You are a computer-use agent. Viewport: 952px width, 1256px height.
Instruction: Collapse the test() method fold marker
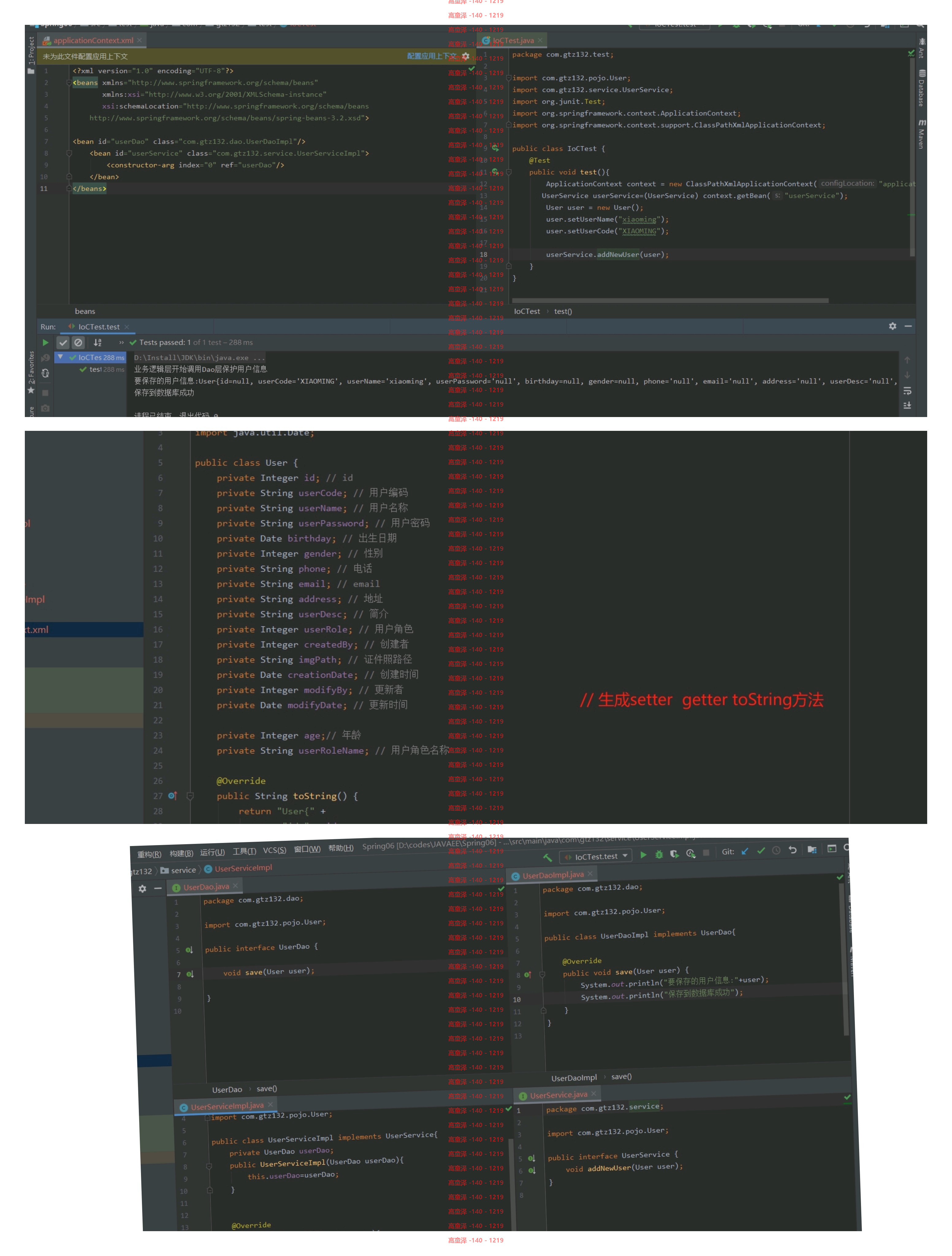click(508, 171)
